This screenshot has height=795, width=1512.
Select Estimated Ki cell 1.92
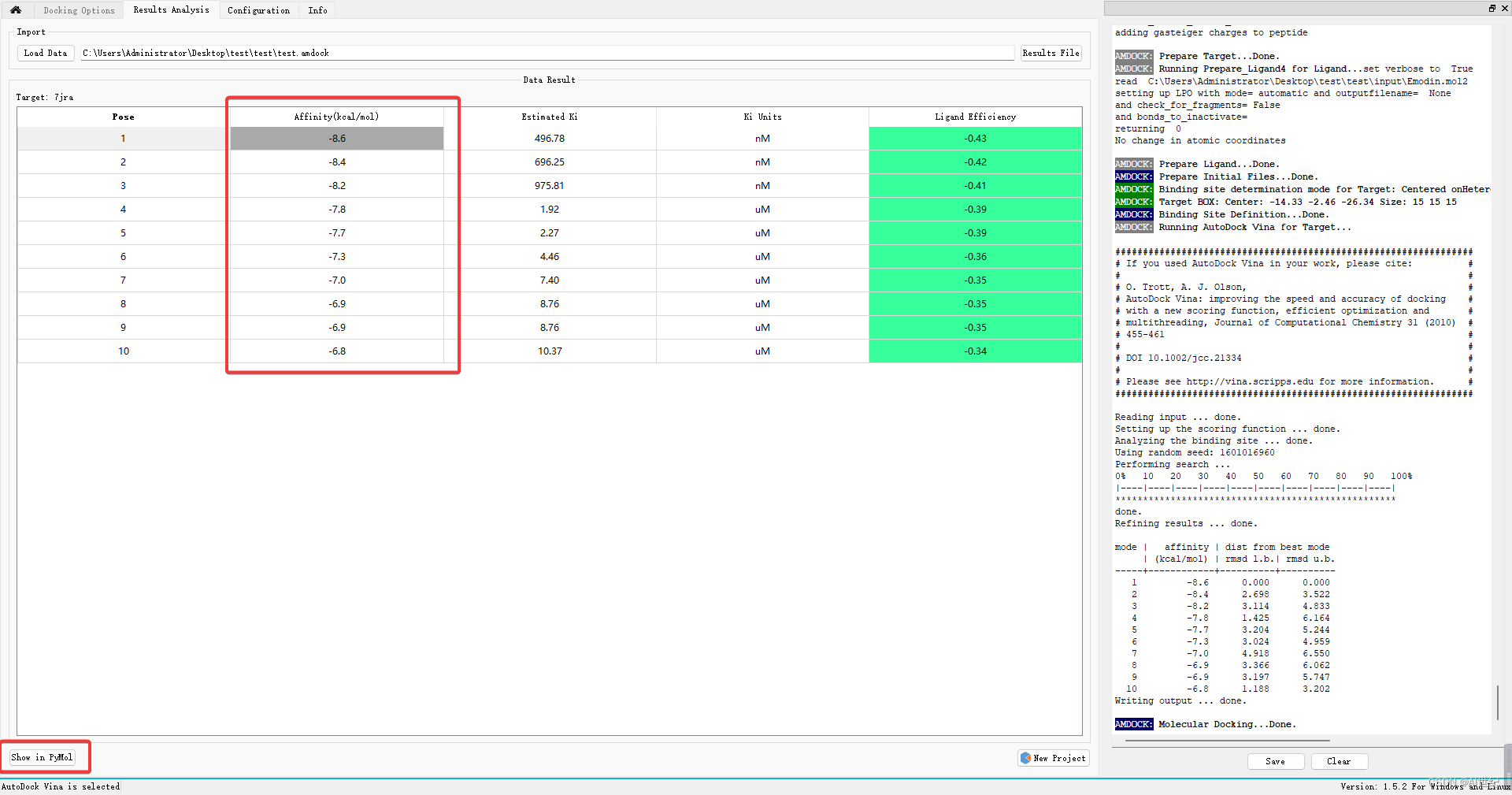pos(550,210)
